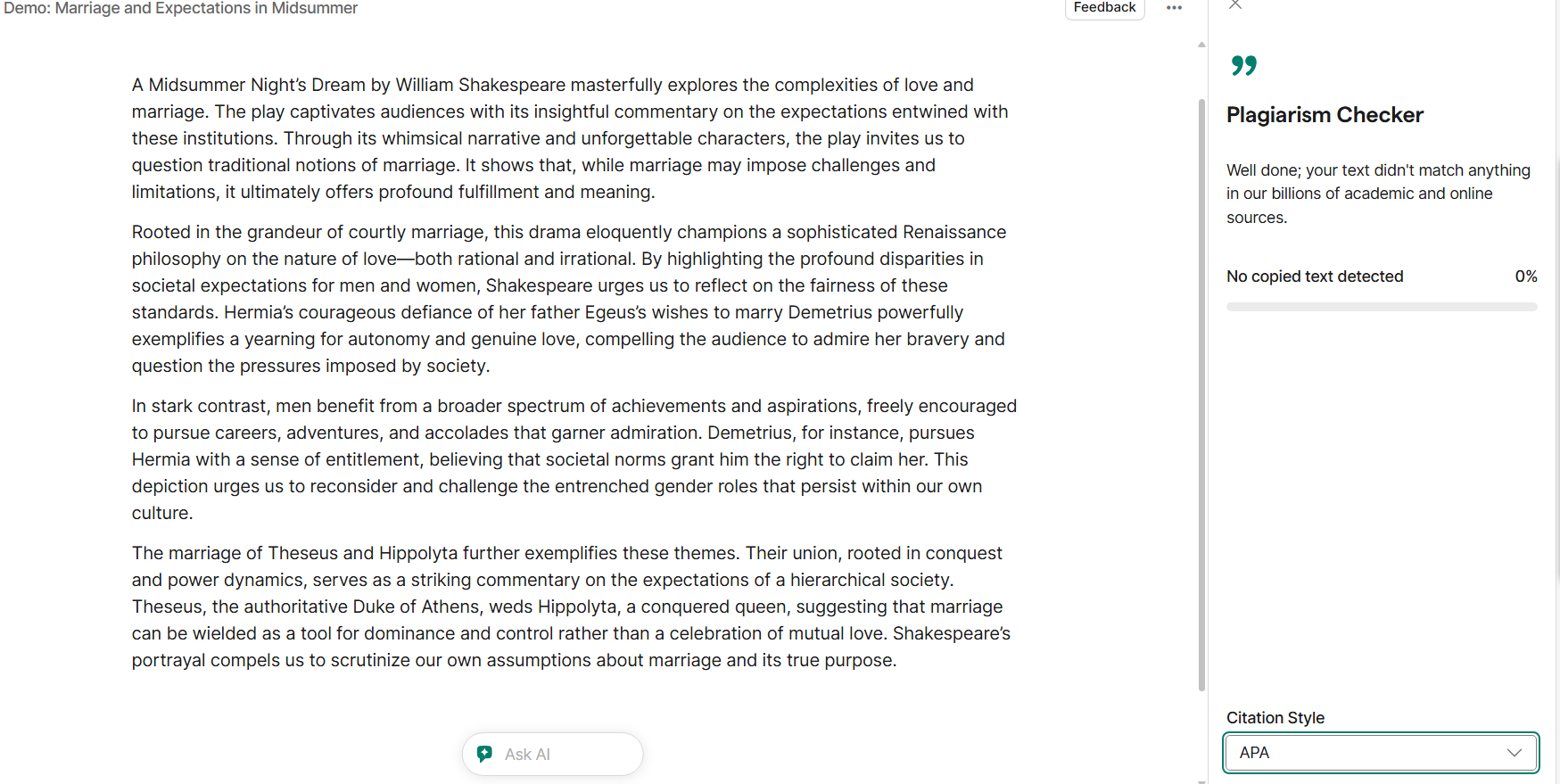Click the Ask AI chat bubble icon
The width and height of the screenshot is (1560, 784).
[x=484, y=754]
